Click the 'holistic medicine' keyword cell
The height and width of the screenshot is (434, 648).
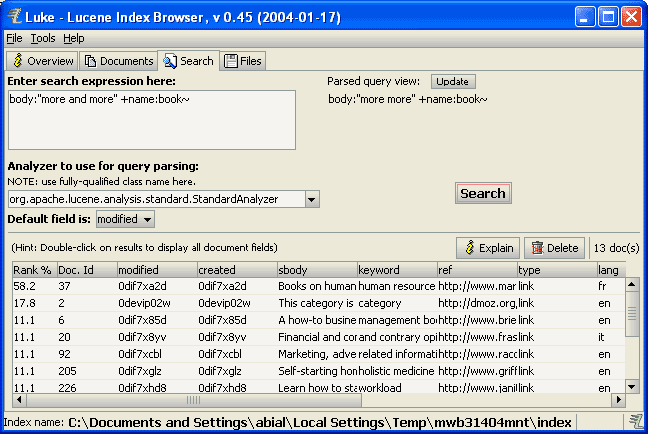(x=397, y=371)
